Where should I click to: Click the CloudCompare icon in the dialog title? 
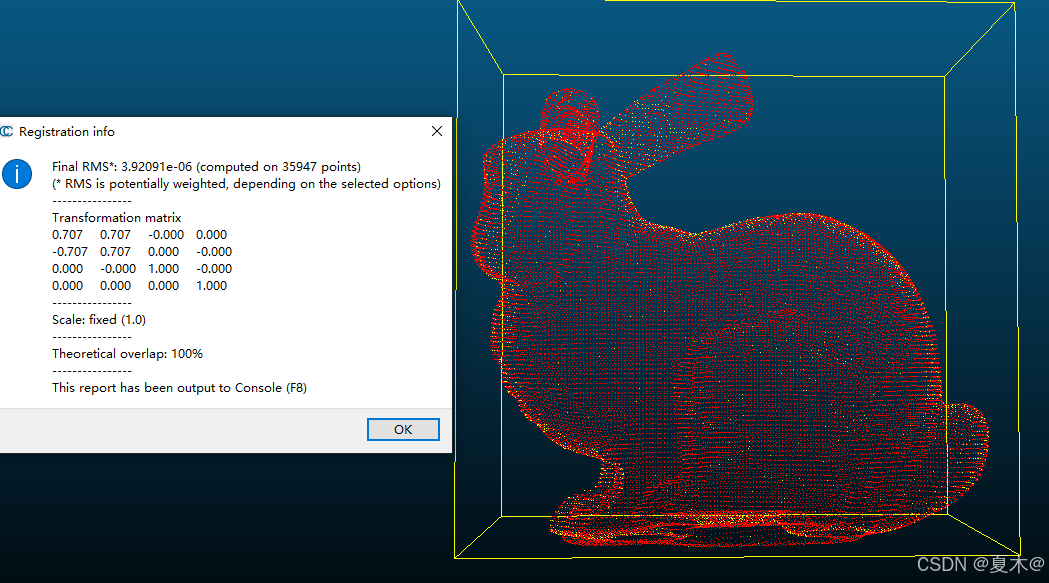pyautogui.click(x=7, y=131)
